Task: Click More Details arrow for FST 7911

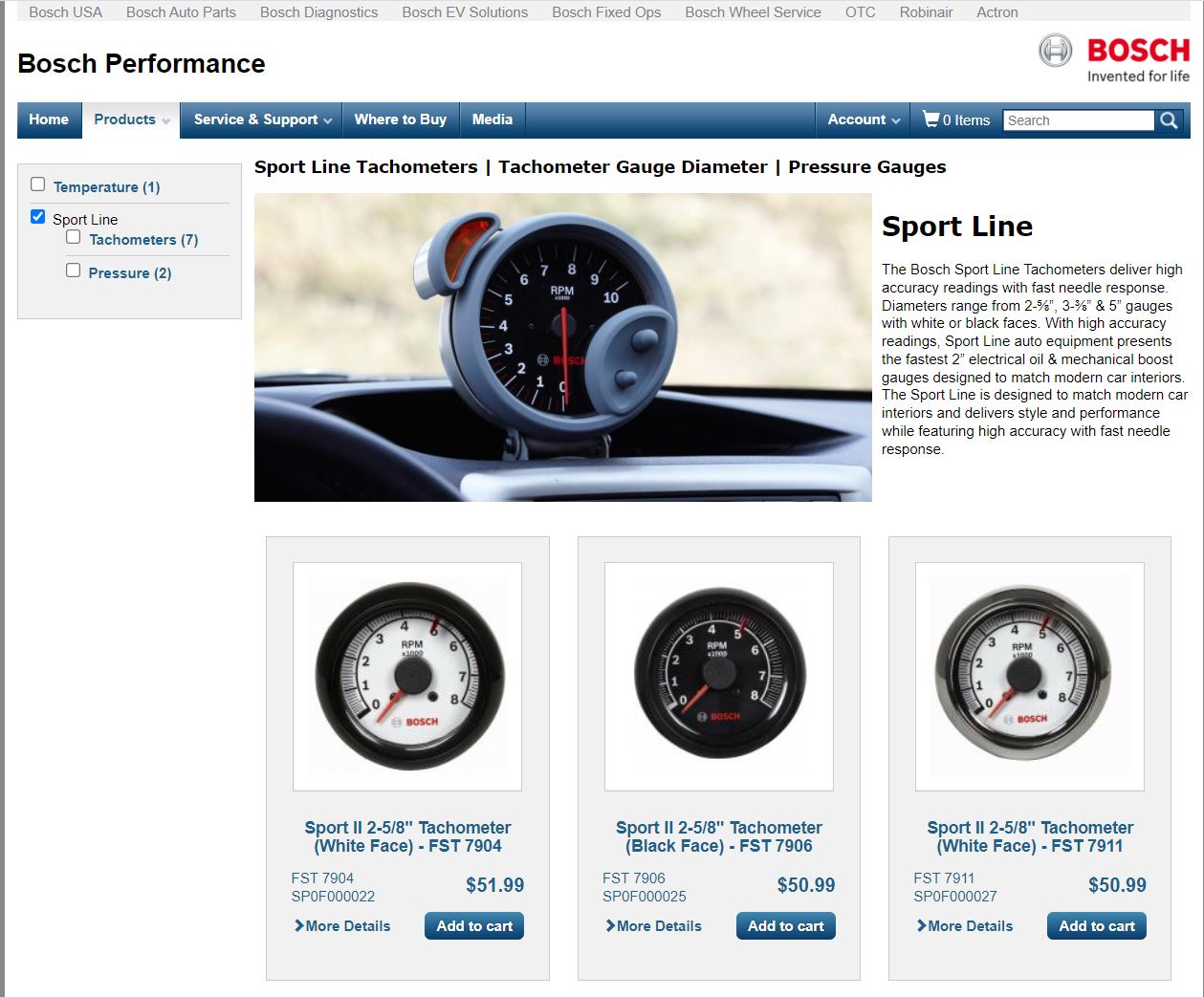Action: (x=921, y=925)
